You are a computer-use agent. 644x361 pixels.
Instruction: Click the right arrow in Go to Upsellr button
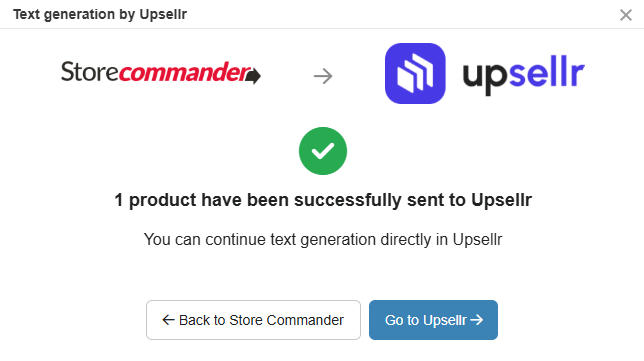(476, 320)
